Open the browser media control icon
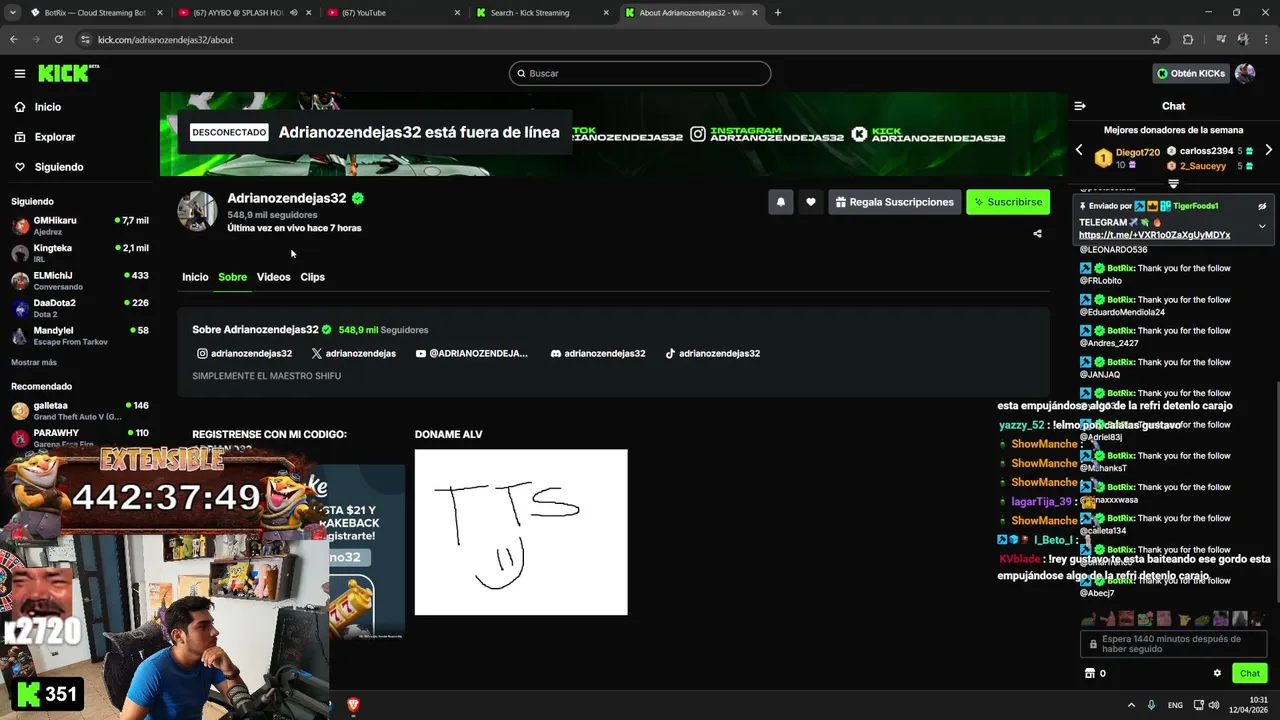This screenshot has width=1280, height=720. pyautogui.click(x=1221, y=40)
